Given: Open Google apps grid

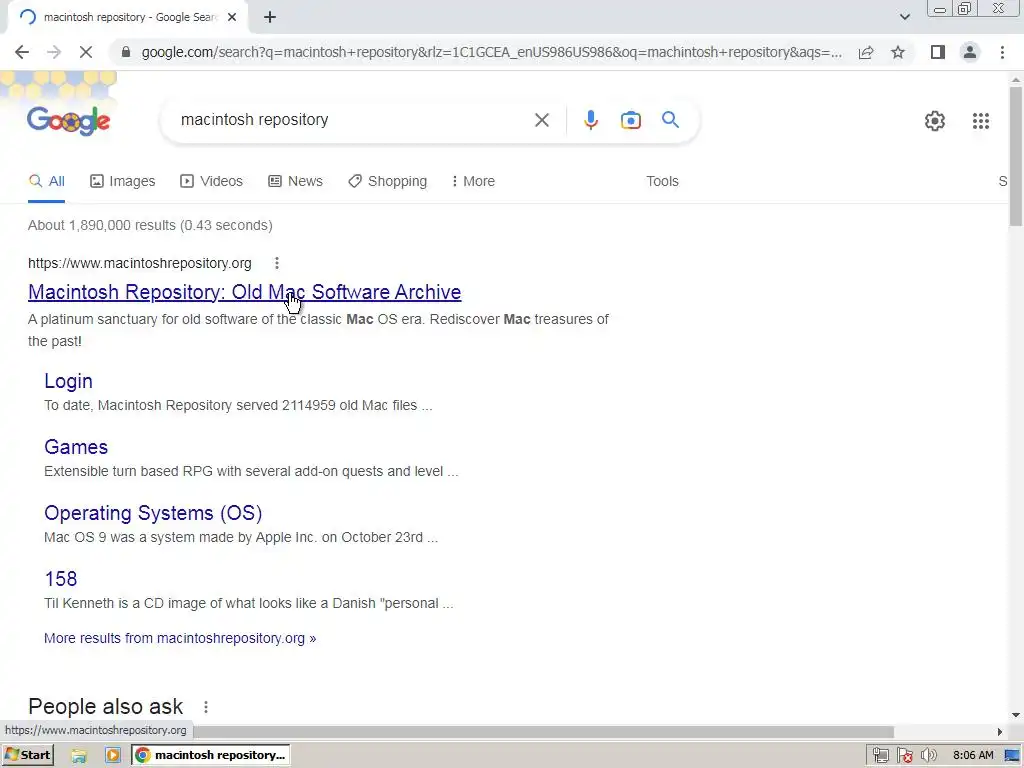Looking at the screenshot, I should coord(980,121).
